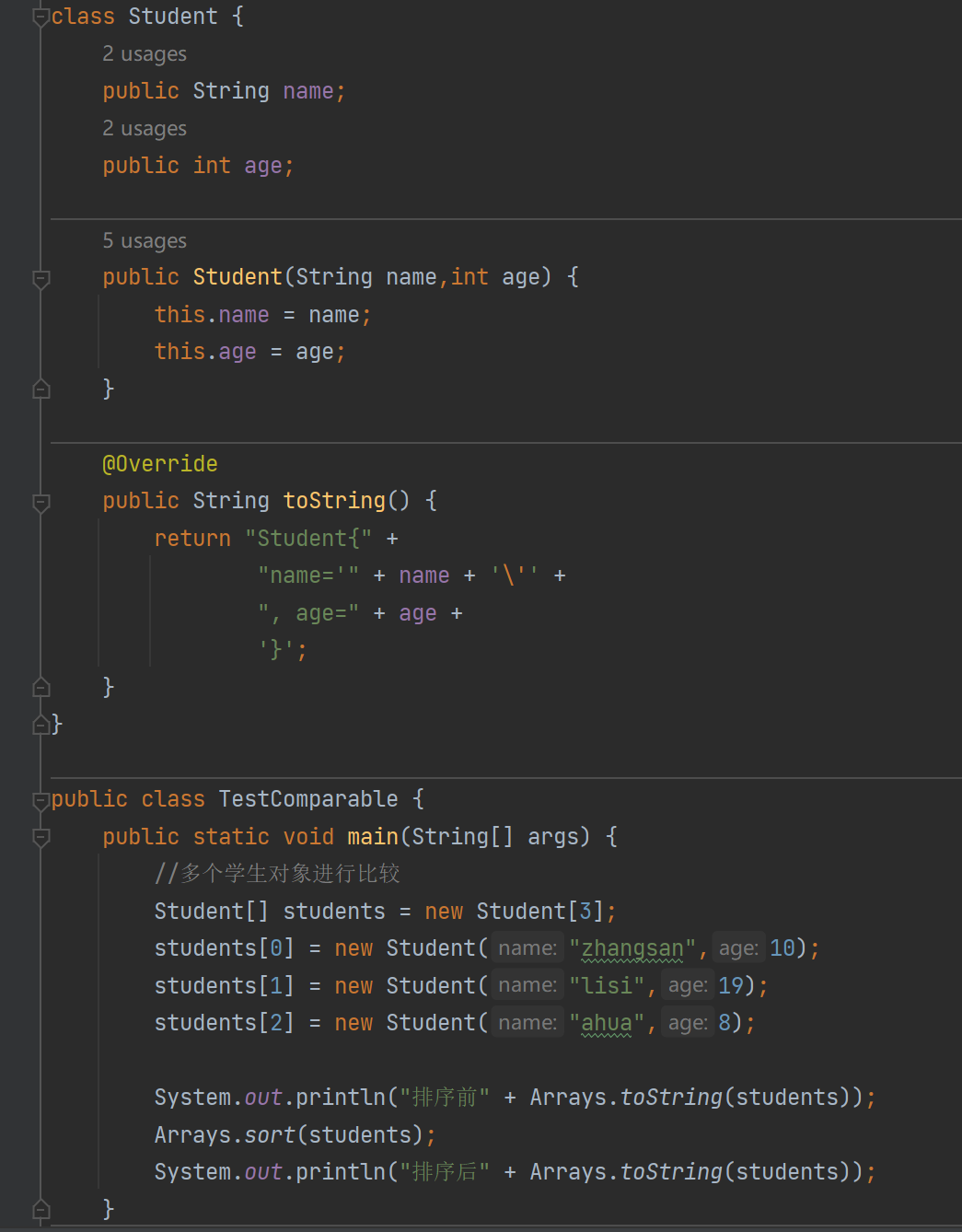Screen dimensions: 962x1232
Task: Open the '5 usages' hint above the constructor
Action: [x=145, y=241]
